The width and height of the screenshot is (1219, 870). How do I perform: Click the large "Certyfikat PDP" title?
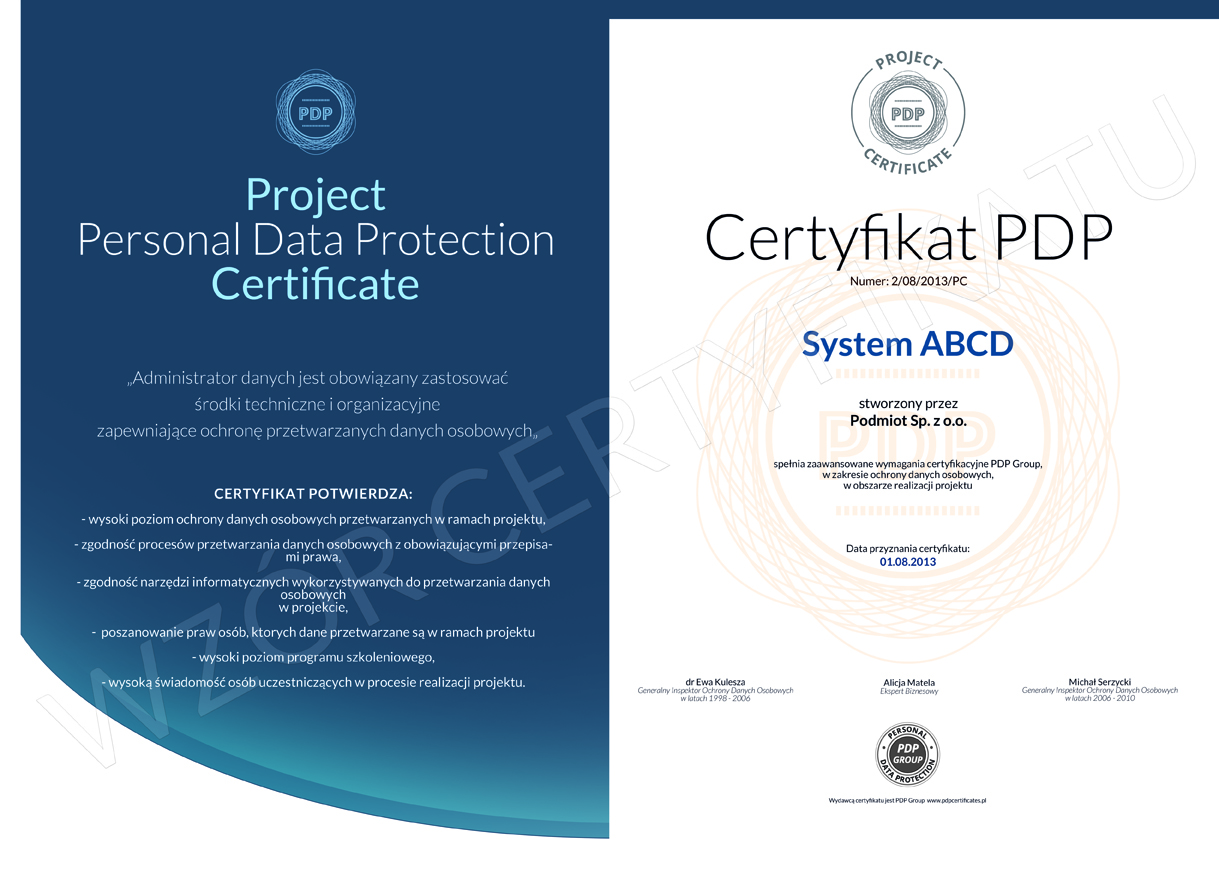pos(909,237)
